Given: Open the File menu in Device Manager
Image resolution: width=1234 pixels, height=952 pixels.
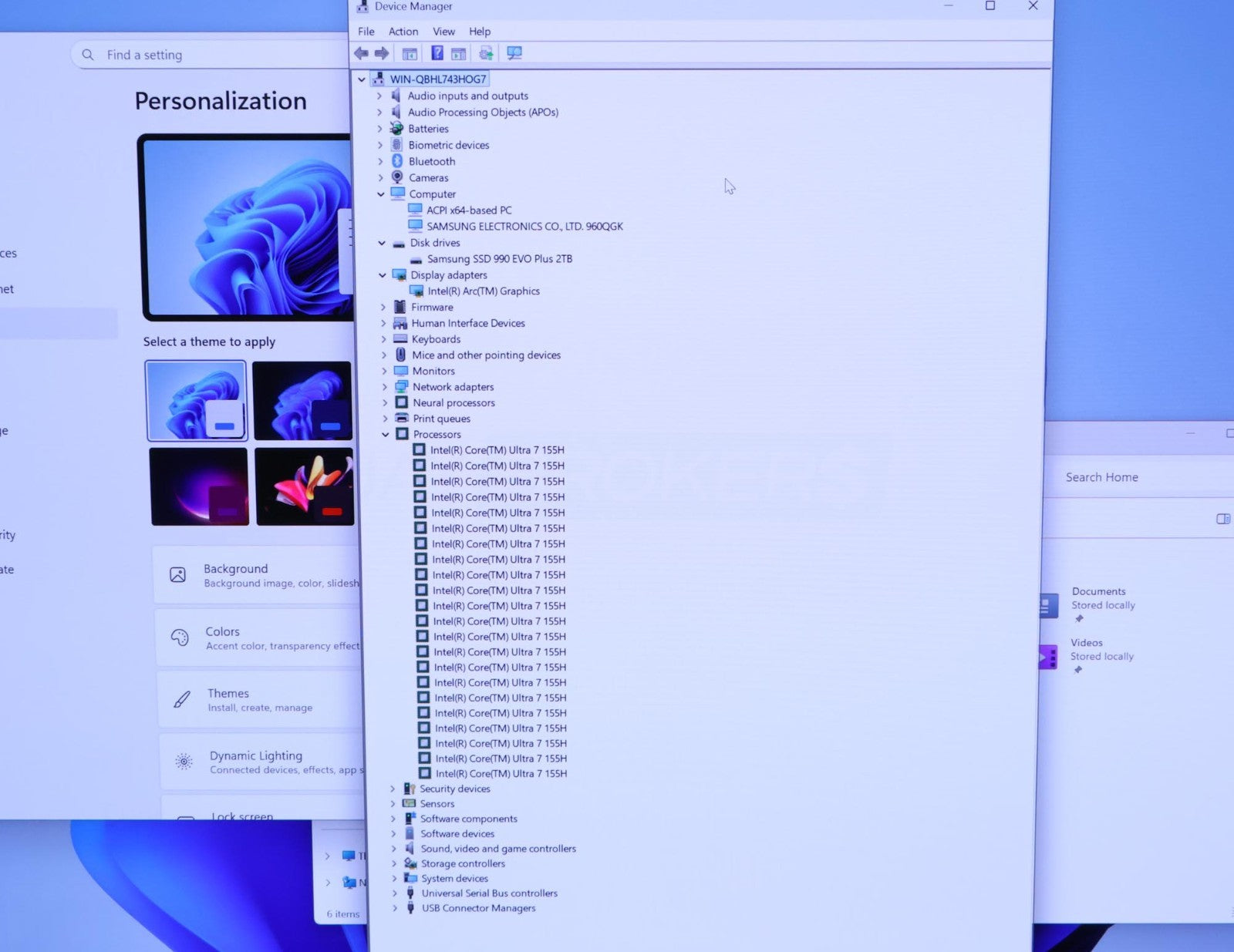Looking at the screenshot, I should click(366, 32).
